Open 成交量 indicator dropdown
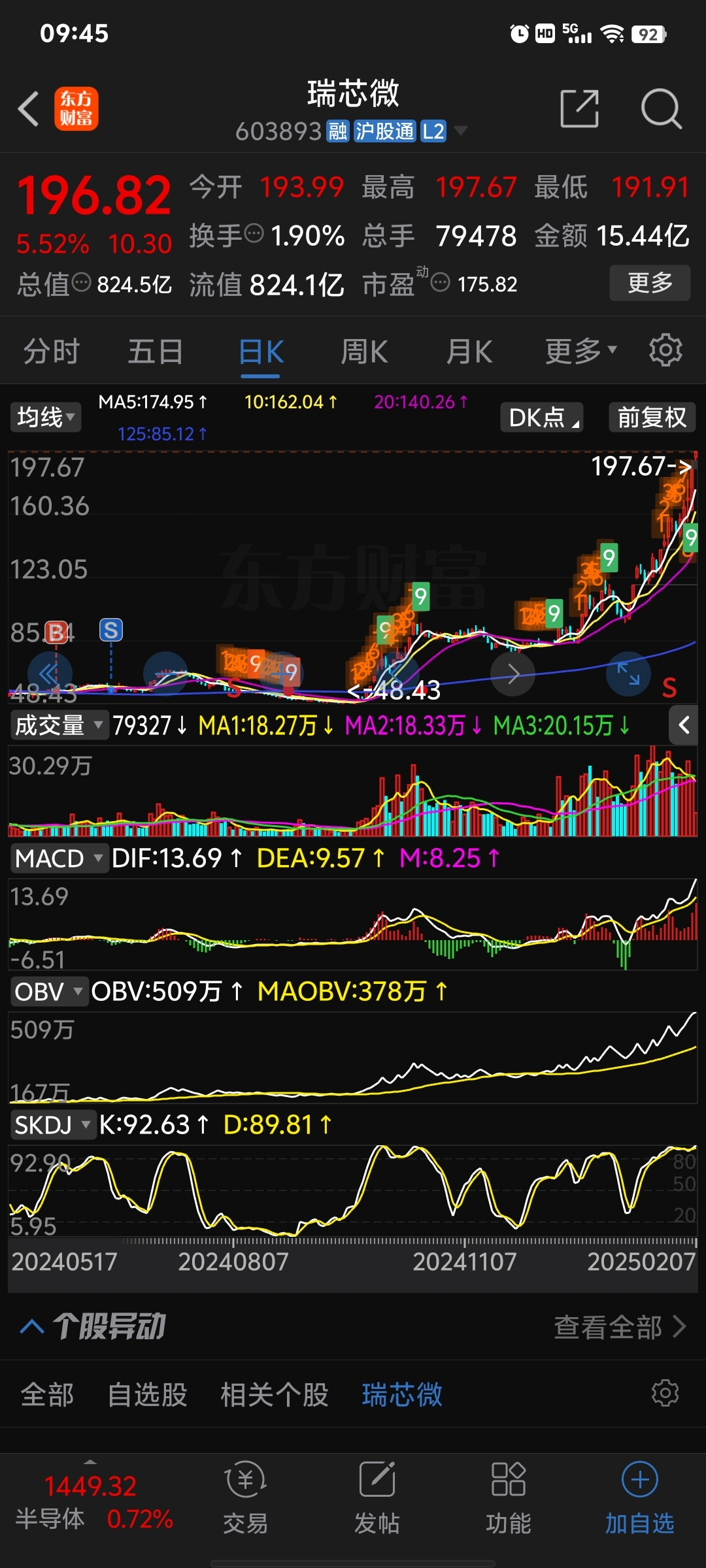Image resolution: width=706 pixels, height=1568 pixels. coord(59,725)
